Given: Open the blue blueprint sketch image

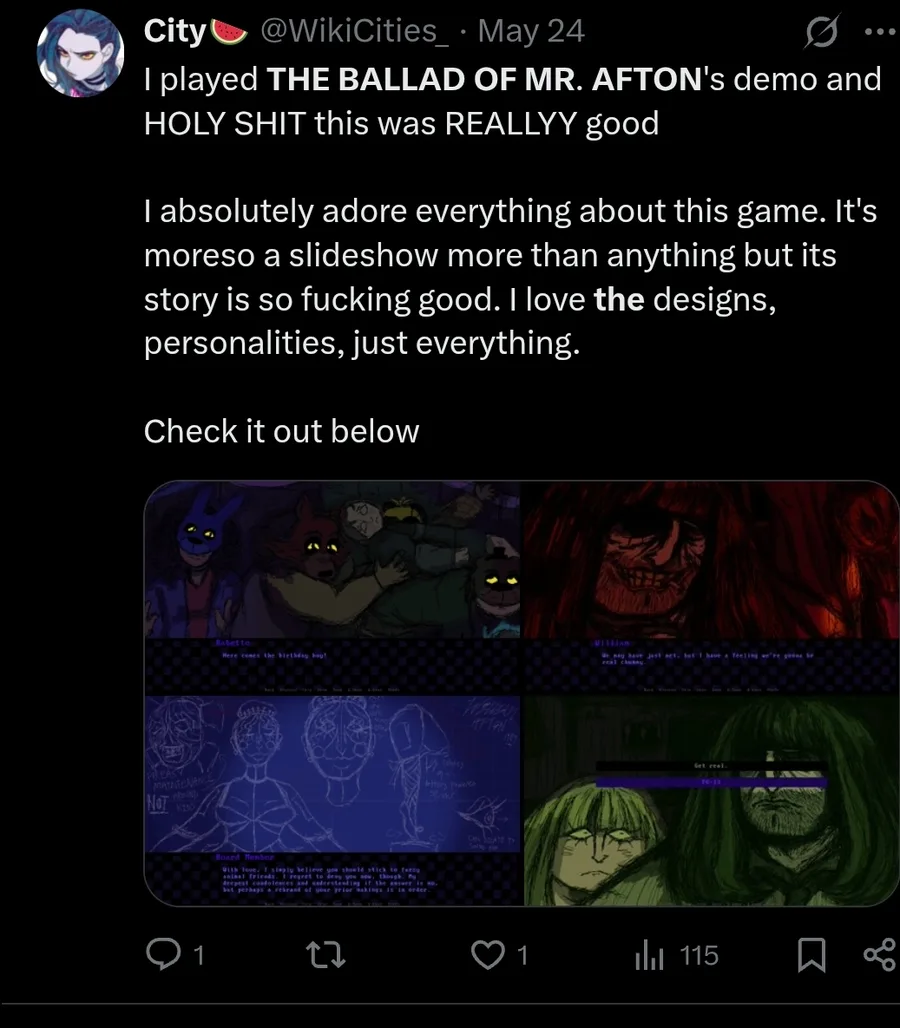Looking at the screenshot, I should click(332, 801).
